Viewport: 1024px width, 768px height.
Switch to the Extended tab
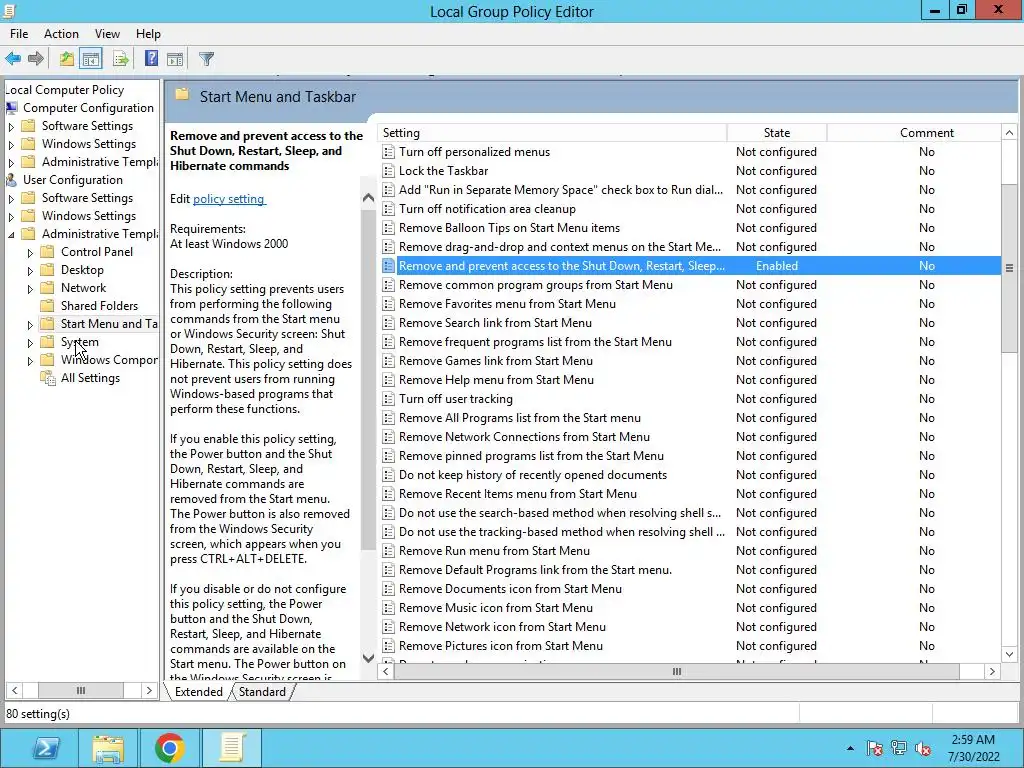tap(199, 692)
